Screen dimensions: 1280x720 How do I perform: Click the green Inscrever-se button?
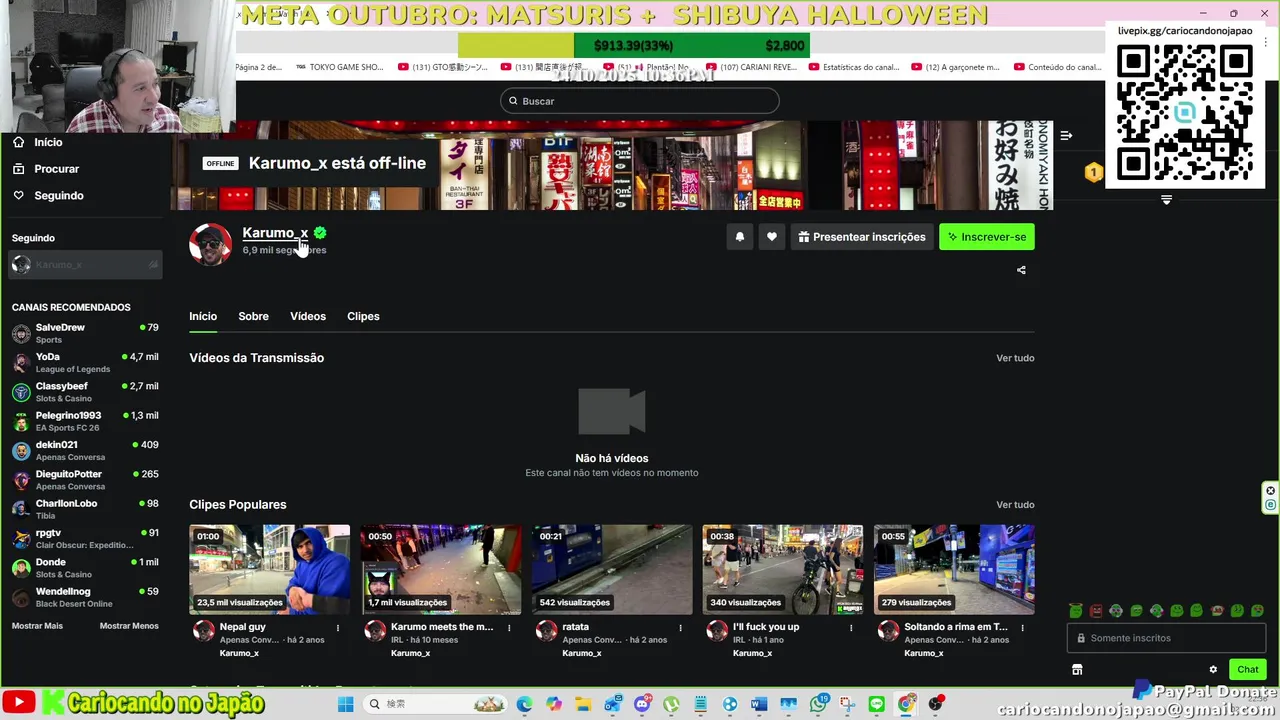986,237
